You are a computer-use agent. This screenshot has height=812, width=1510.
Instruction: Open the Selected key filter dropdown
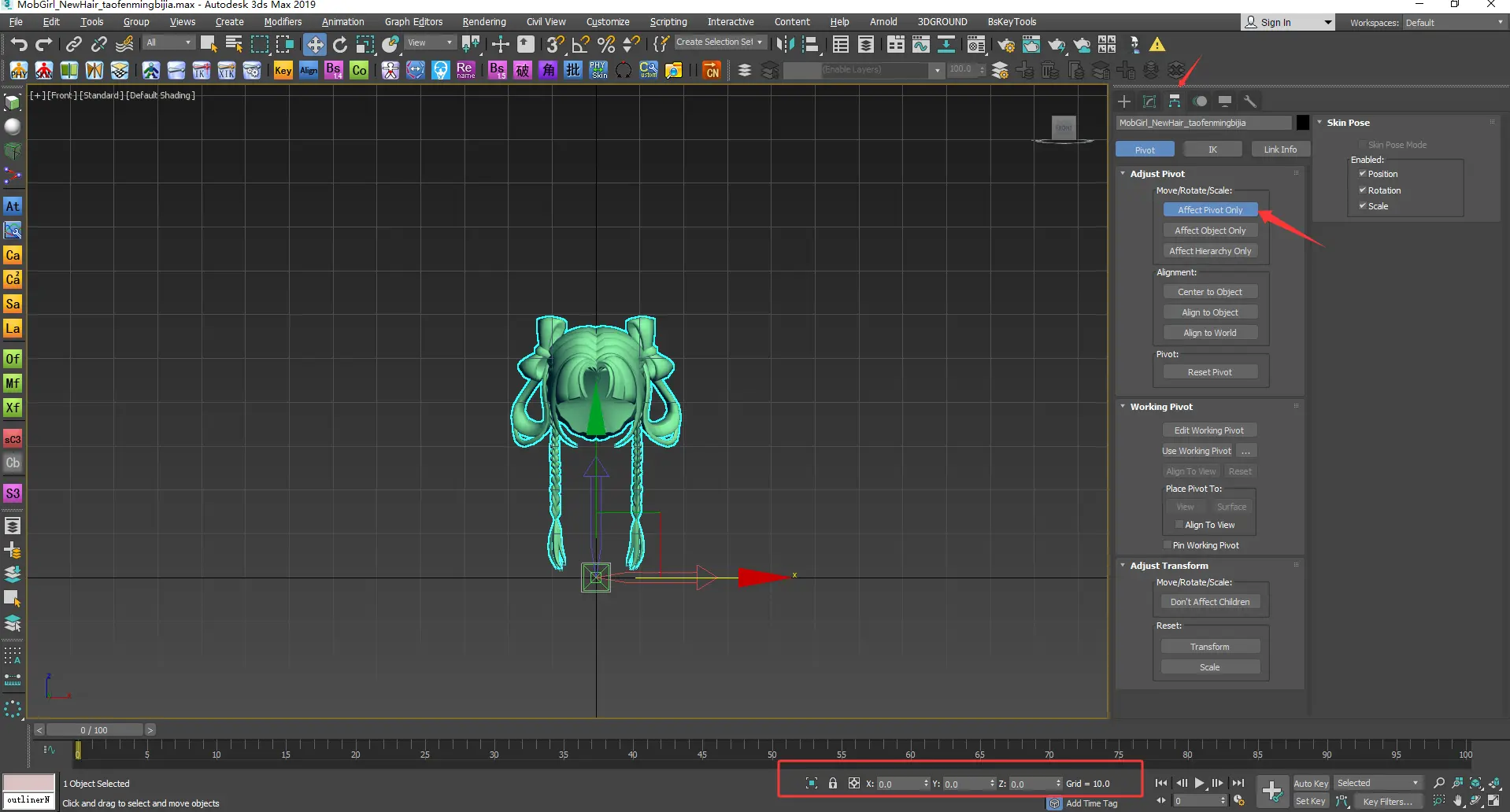tap(1378, 783)
